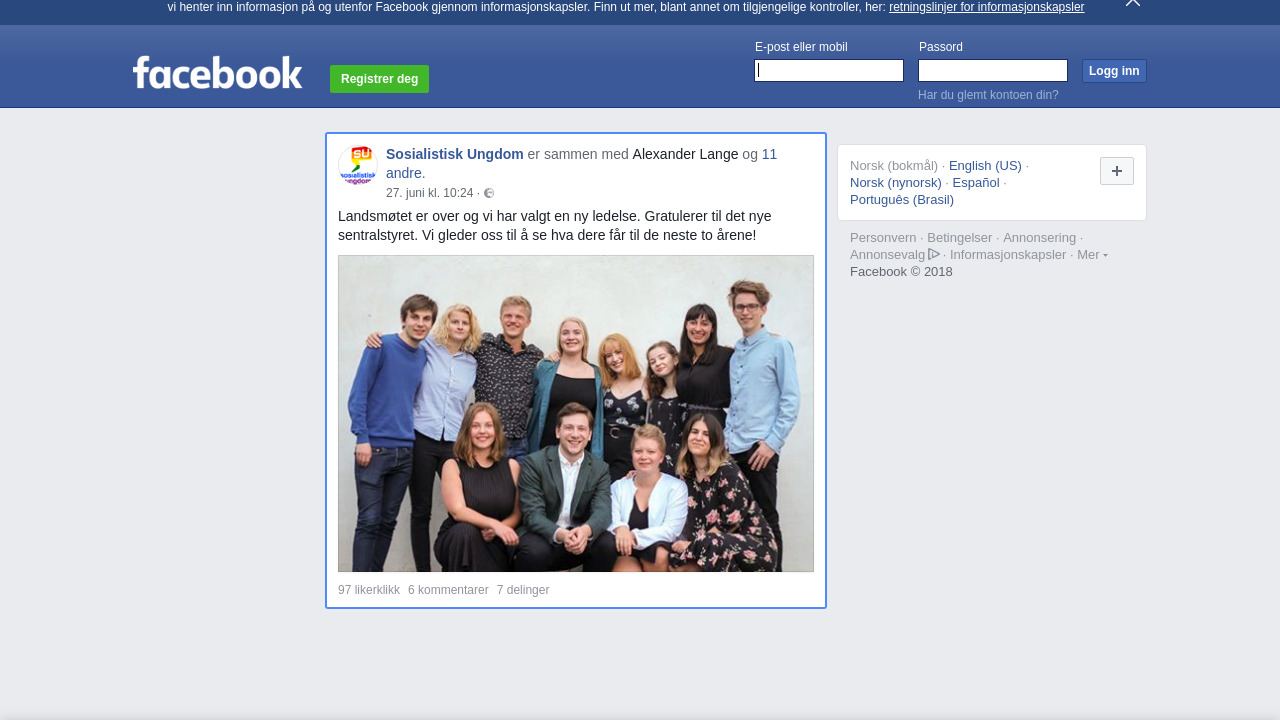Image resolution: width=1280 pixels, height=720 pixels.
Task: Click the plus button for more languages
Action: click(1117, 171)
